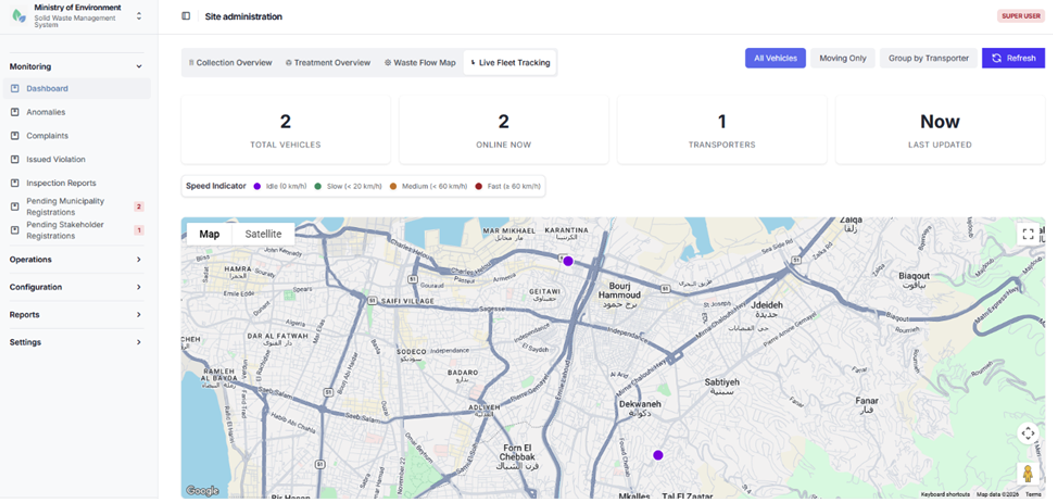Toggle the sidebar panel icon
This screenshot has width=1053, height=499.
point(186,16)
